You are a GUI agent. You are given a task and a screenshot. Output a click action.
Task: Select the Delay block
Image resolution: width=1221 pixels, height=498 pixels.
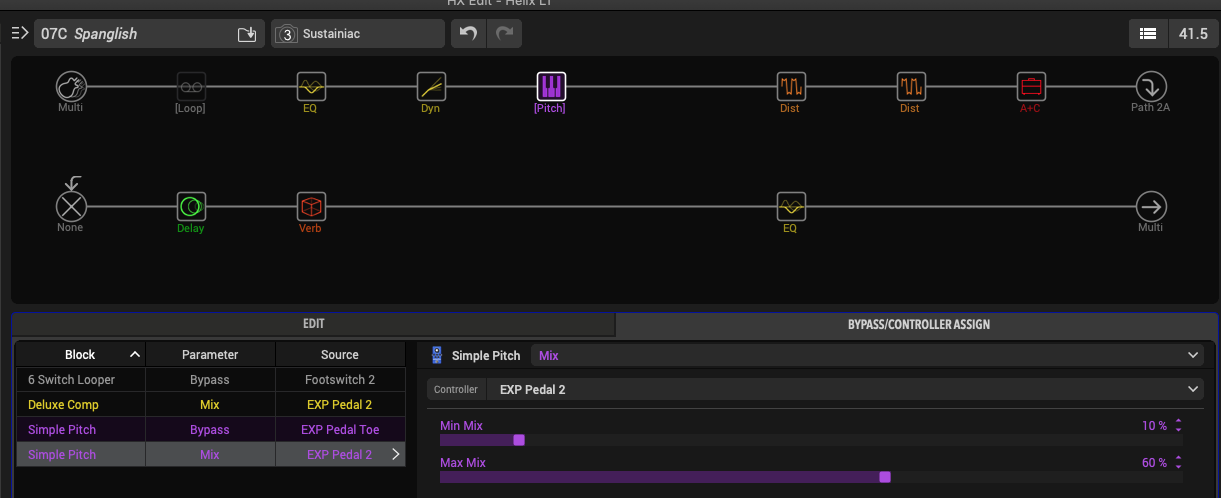[191, 207]
